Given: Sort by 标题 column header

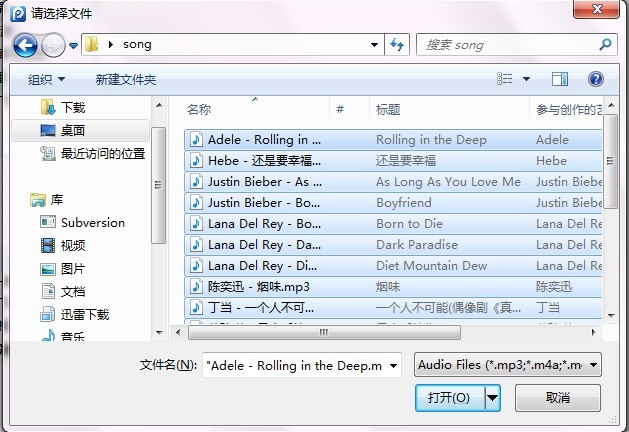Looking at the screenshot, I should pyautogui.click(x=388, y=109).
